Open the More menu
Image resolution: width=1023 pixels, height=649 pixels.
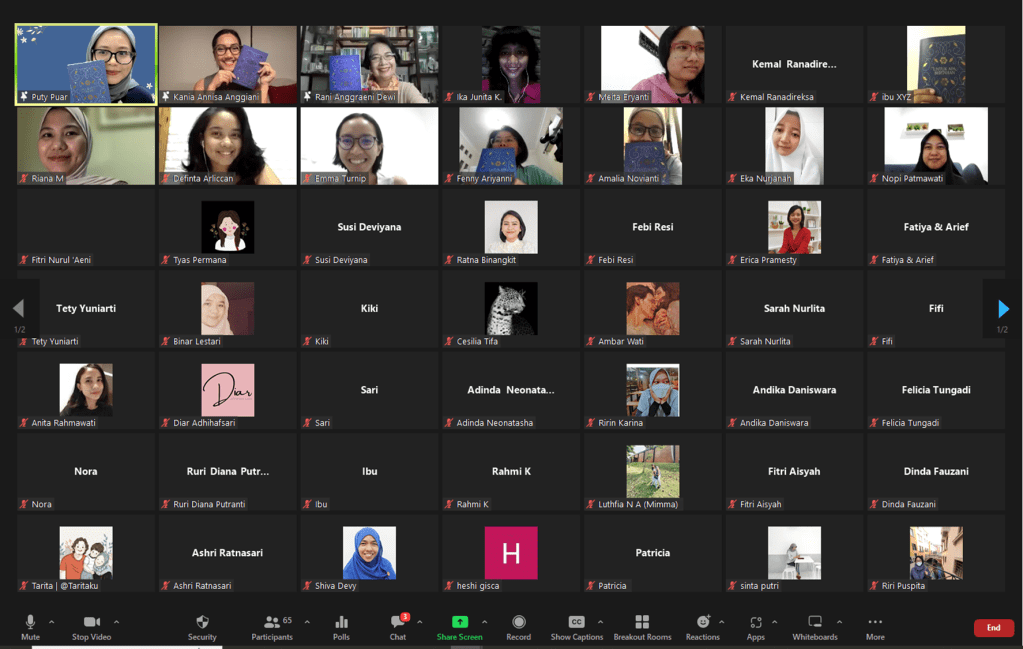(875, 627)
